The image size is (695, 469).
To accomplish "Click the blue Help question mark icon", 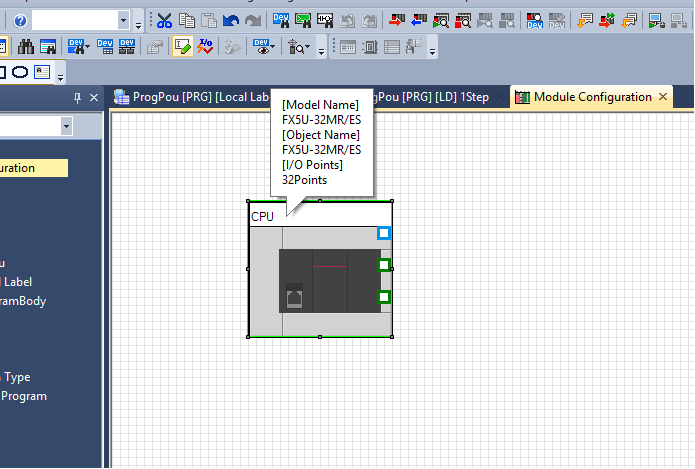I will click(20, 21).
